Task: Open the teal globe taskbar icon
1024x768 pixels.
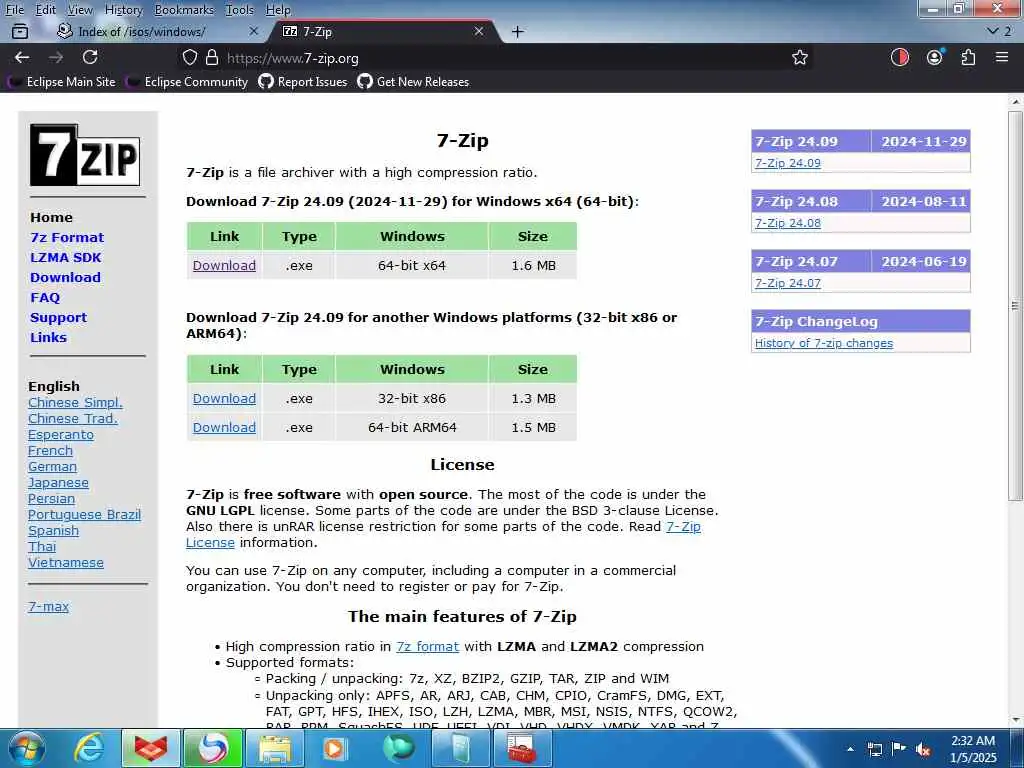Action: pyautogui.click(x=398, y=748)
